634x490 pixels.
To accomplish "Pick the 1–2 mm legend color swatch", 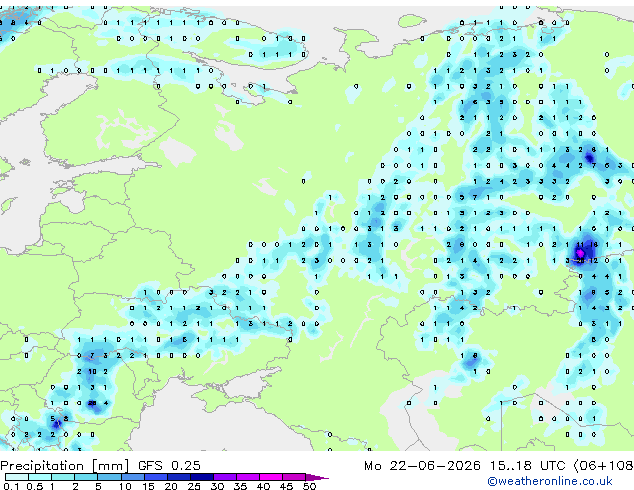I will tap(63, 477).
